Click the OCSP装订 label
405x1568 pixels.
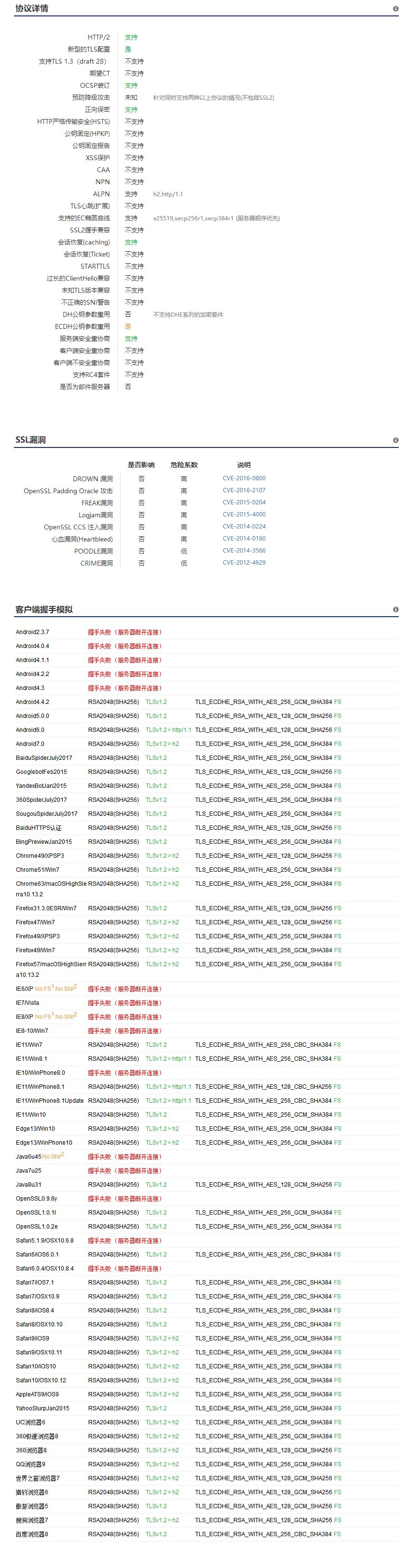(x=95, y=86)
